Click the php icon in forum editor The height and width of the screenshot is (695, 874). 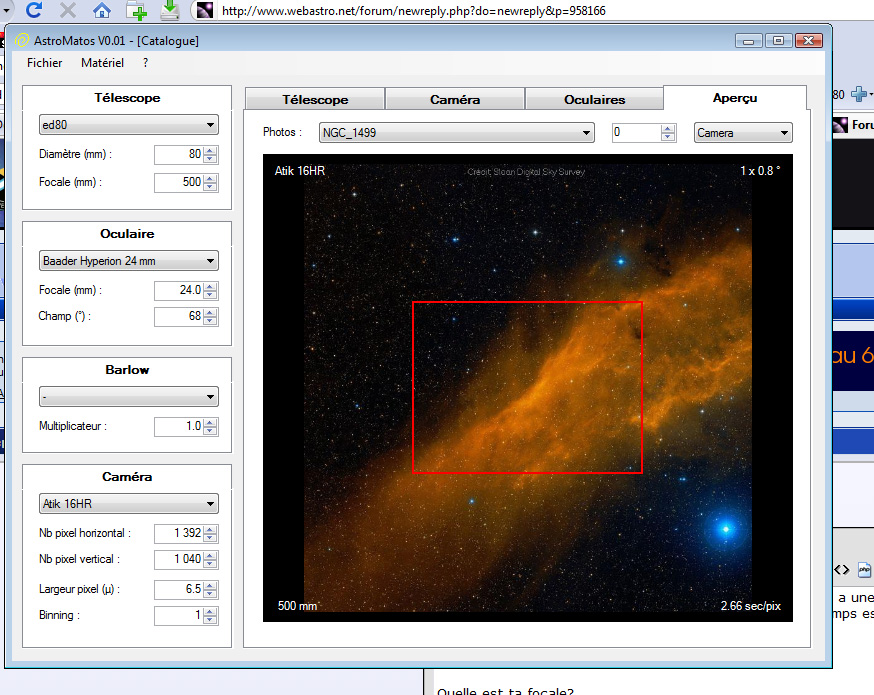864,570
